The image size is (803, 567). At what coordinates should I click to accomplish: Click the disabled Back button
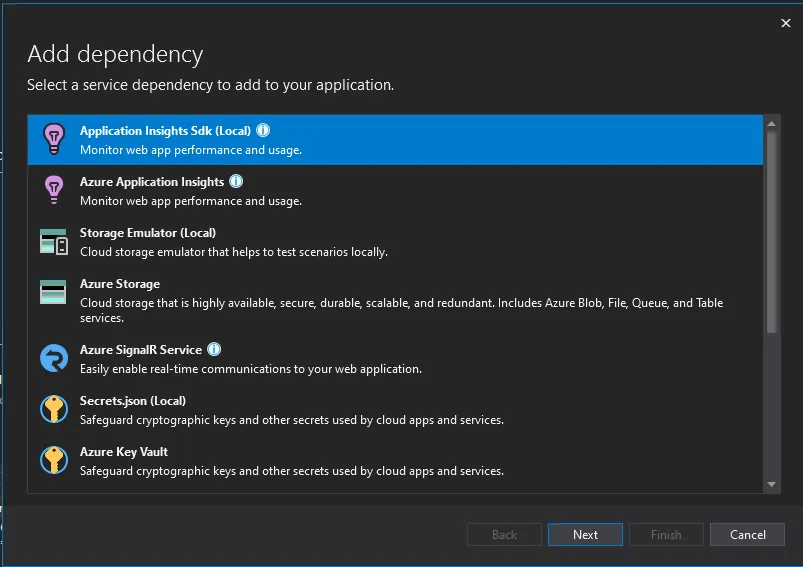504,535
